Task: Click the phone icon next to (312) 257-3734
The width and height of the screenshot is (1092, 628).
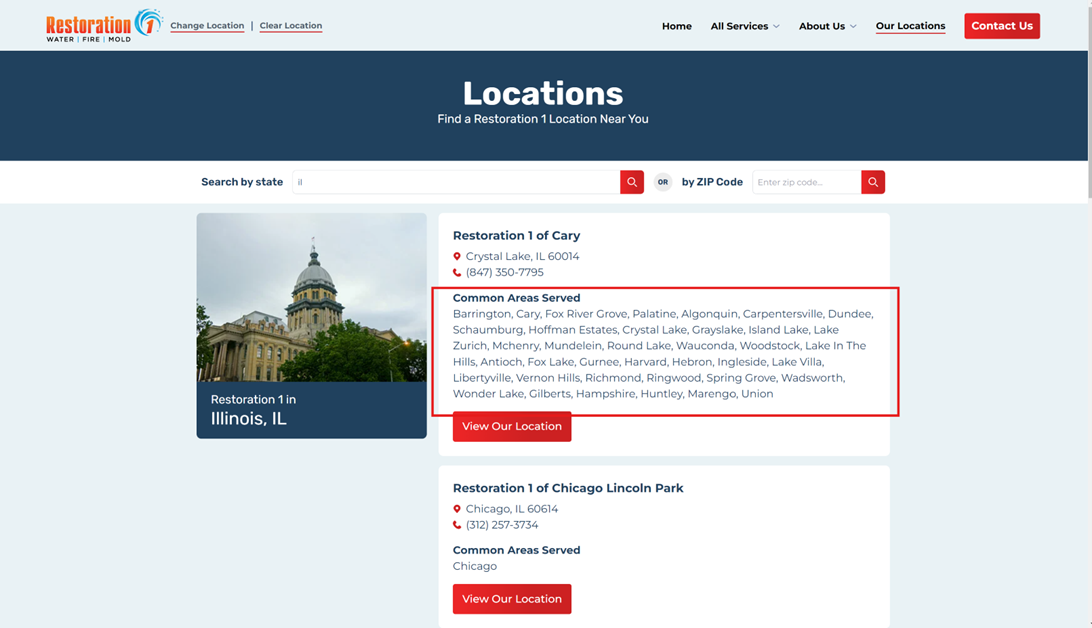Action: (457, 525)
